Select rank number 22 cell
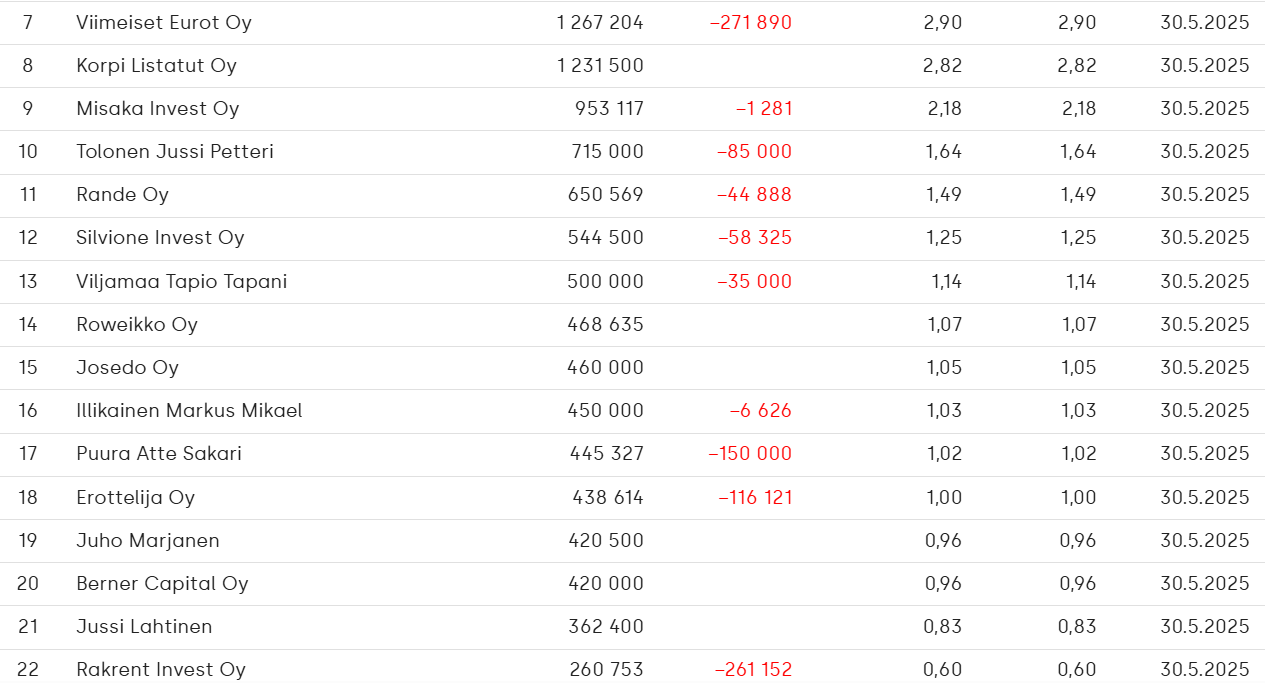Image resolution: width=1265 pixels, height=683 pixels. [28, 669]
